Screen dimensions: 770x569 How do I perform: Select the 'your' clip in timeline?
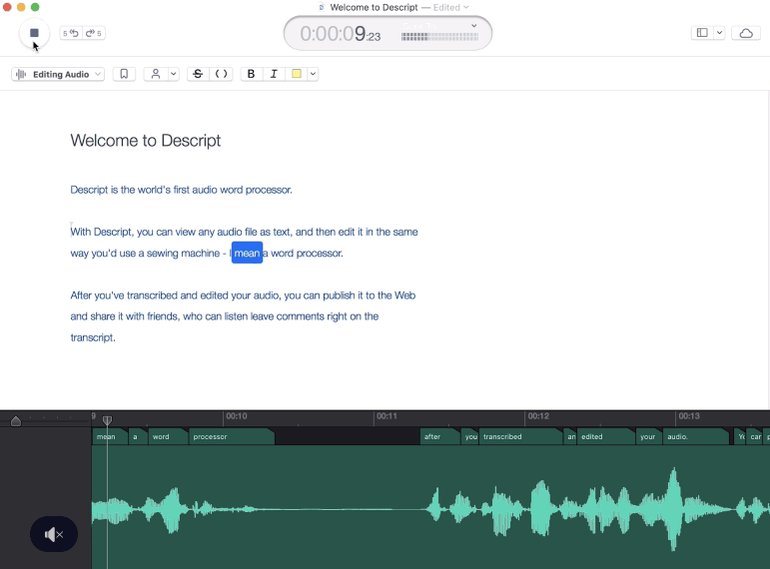(x=649, y=436)
